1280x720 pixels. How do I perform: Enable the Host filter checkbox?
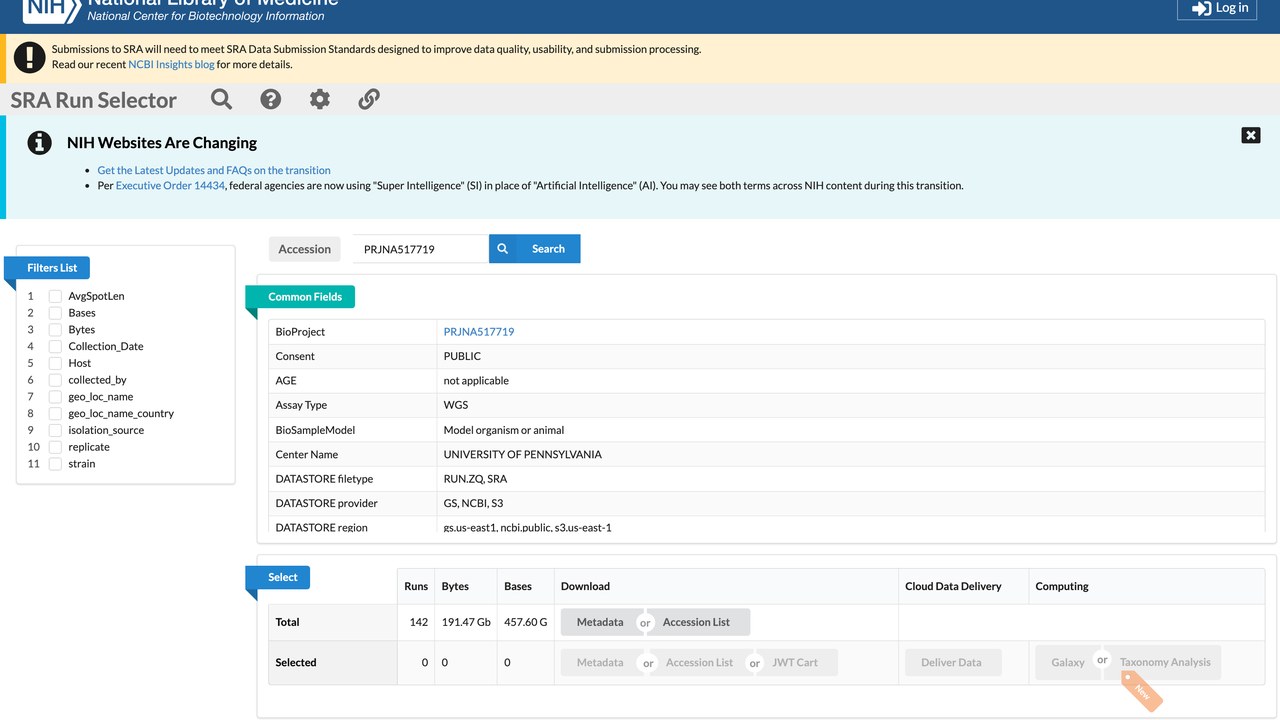coord(56,363)
